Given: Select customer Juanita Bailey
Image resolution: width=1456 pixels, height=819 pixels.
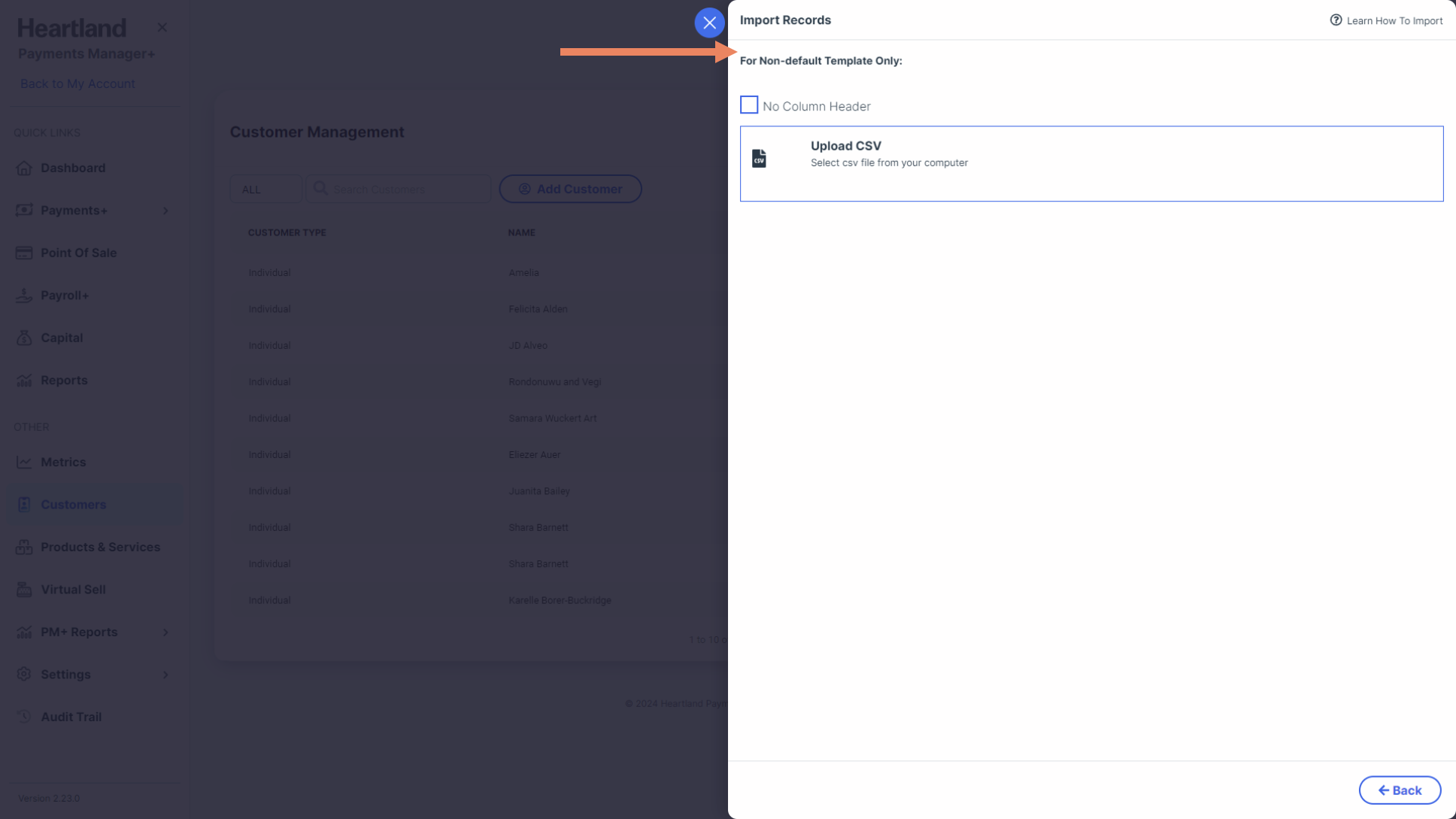Looking at the screenshot, I should pos(539,491).
